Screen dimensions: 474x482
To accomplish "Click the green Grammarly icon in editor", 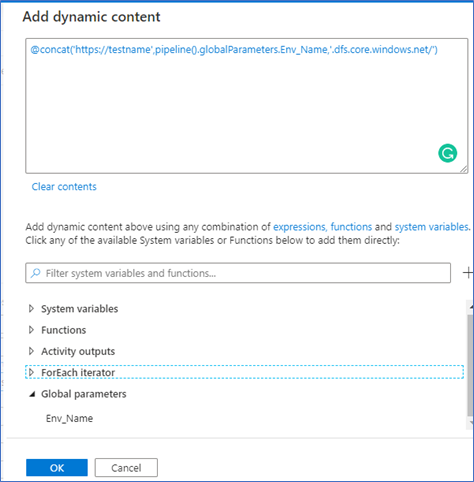I will click(447, 153).
